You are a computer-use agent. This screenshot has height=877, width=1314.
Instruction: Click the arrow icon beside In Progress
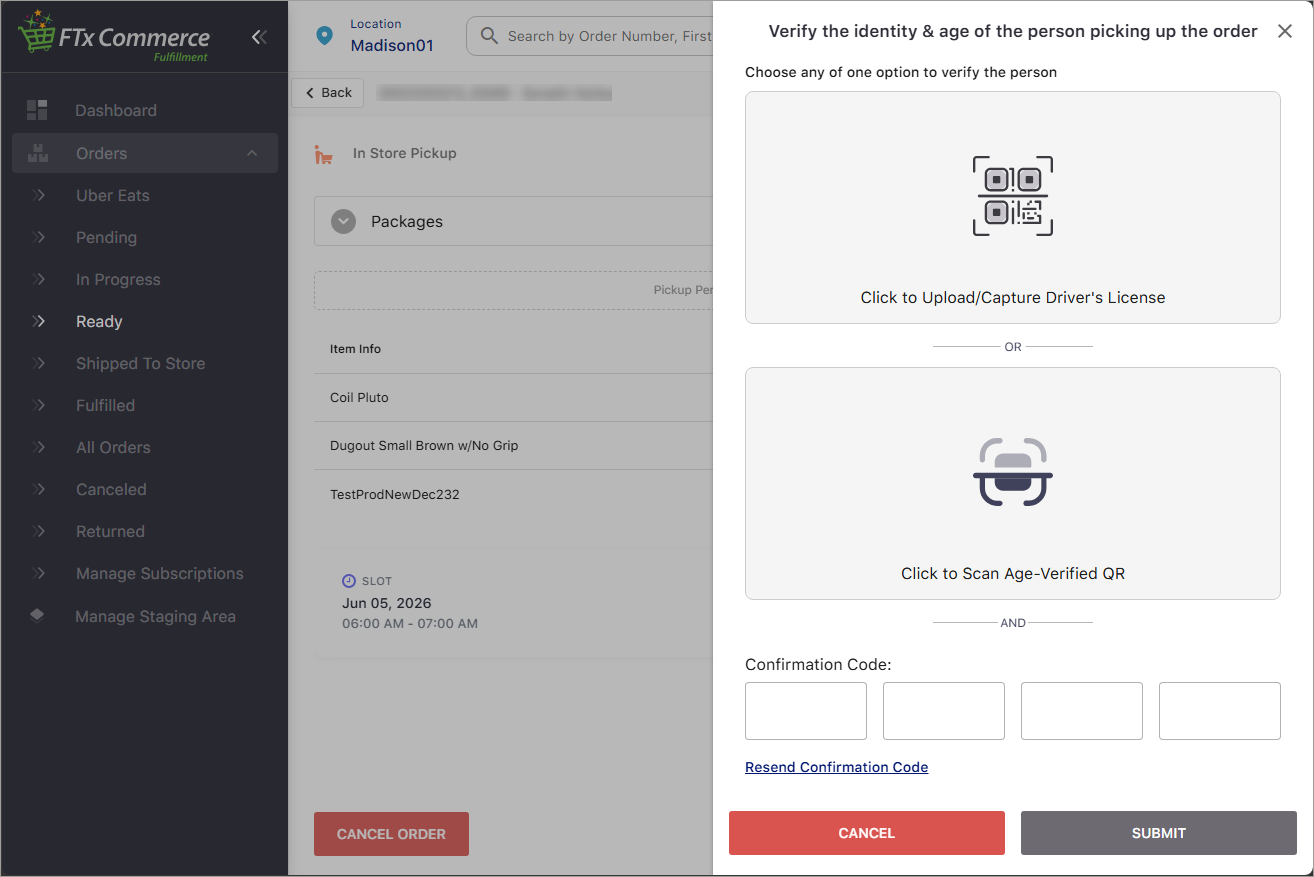coord(39,280)
